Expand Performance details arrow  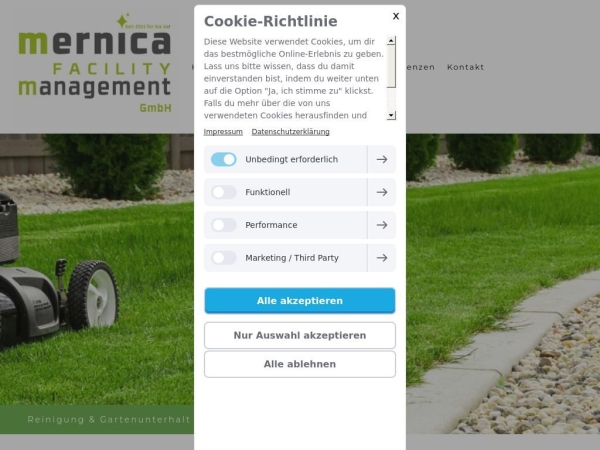[x=382, y=225]
